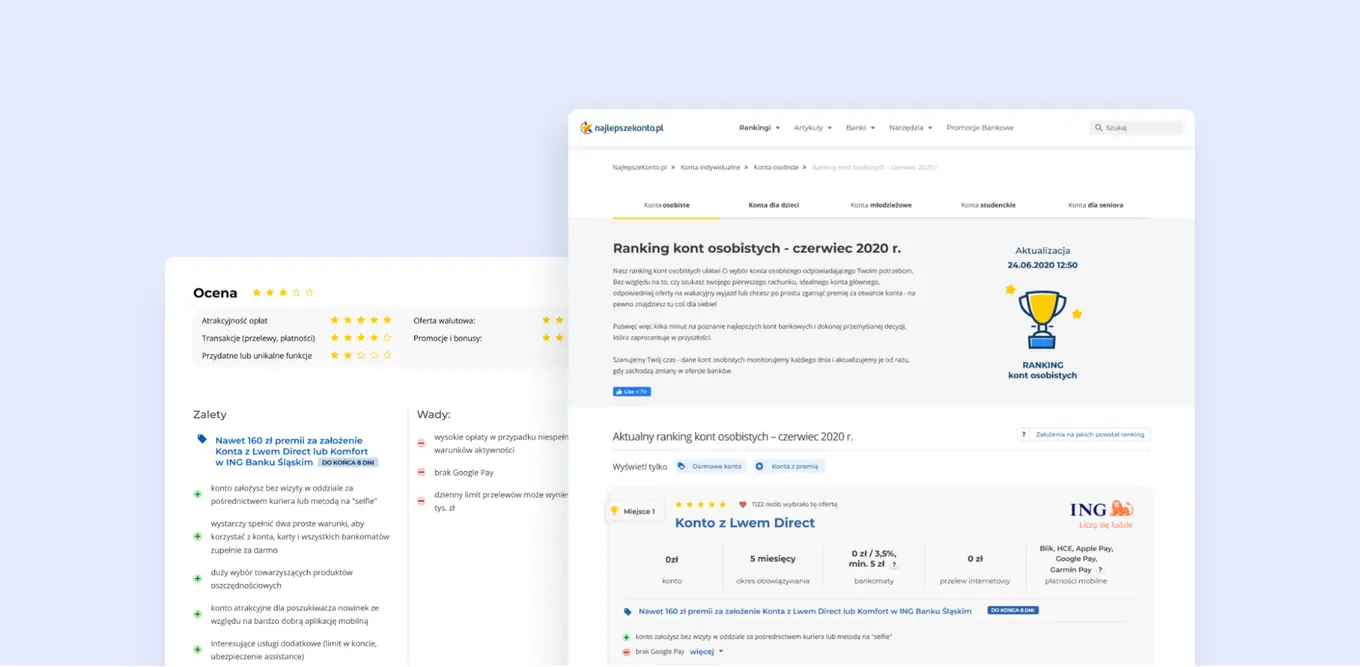1360x667 pixels.
Task: Click the green plus icon in ranking card
Action: (627, 637)
